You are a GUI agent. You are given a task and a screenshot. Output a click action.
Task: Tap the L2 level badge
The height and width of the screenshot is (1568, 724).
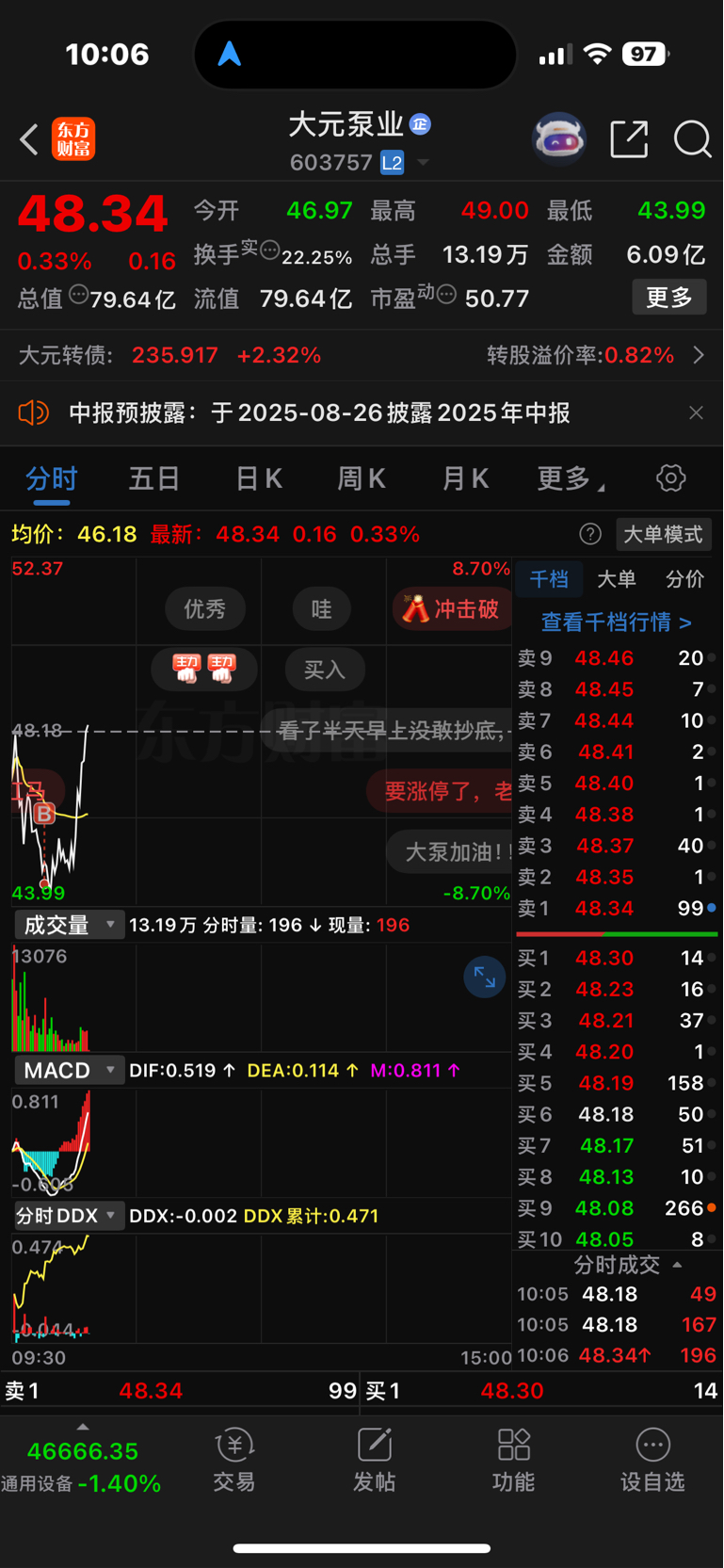[392, 163]
